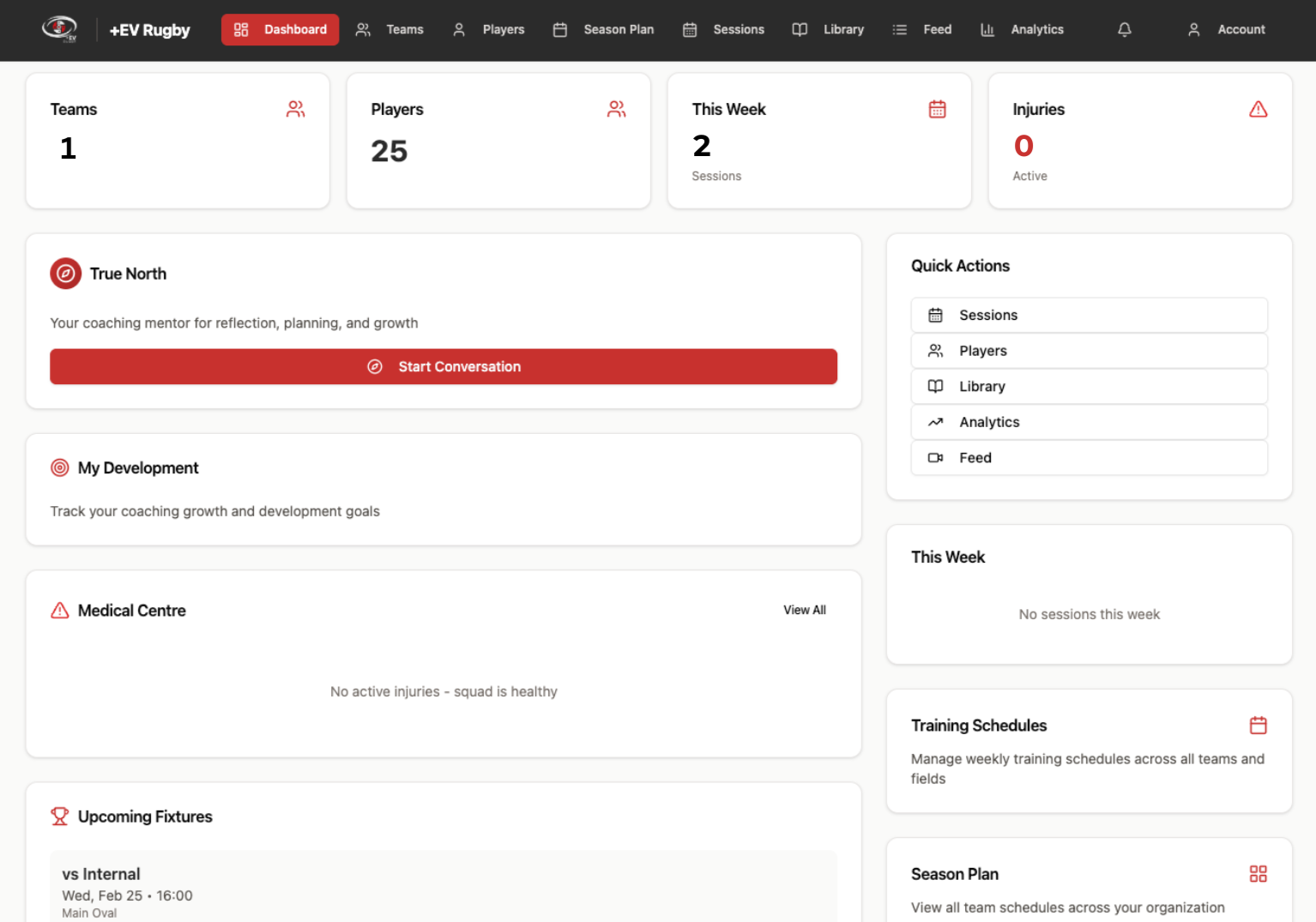Click View All in Medical Centre
The height and width of the screenshot is (922, 1316).
coord(804,610)
